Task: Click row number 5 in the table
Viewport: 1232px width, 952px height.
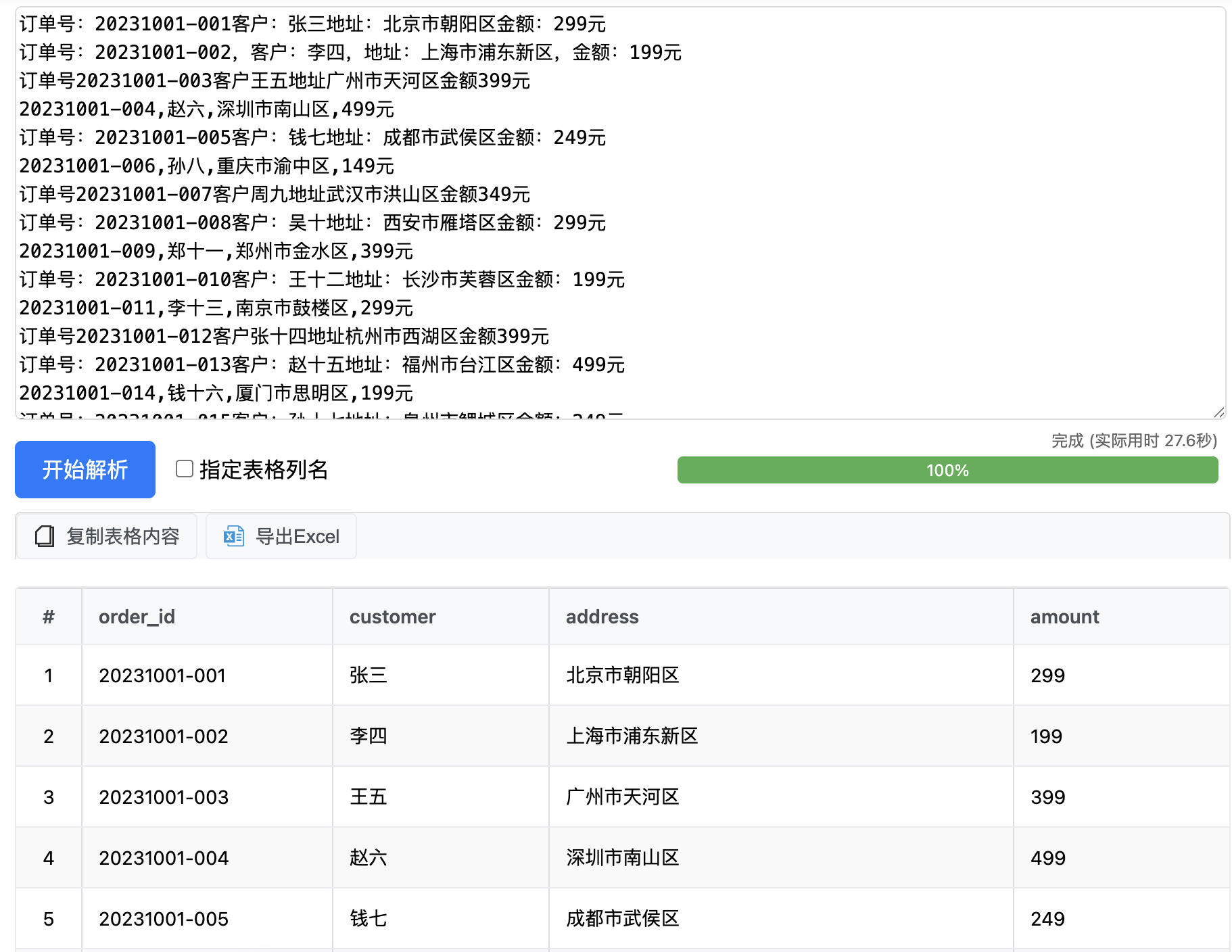Action: 48,918
